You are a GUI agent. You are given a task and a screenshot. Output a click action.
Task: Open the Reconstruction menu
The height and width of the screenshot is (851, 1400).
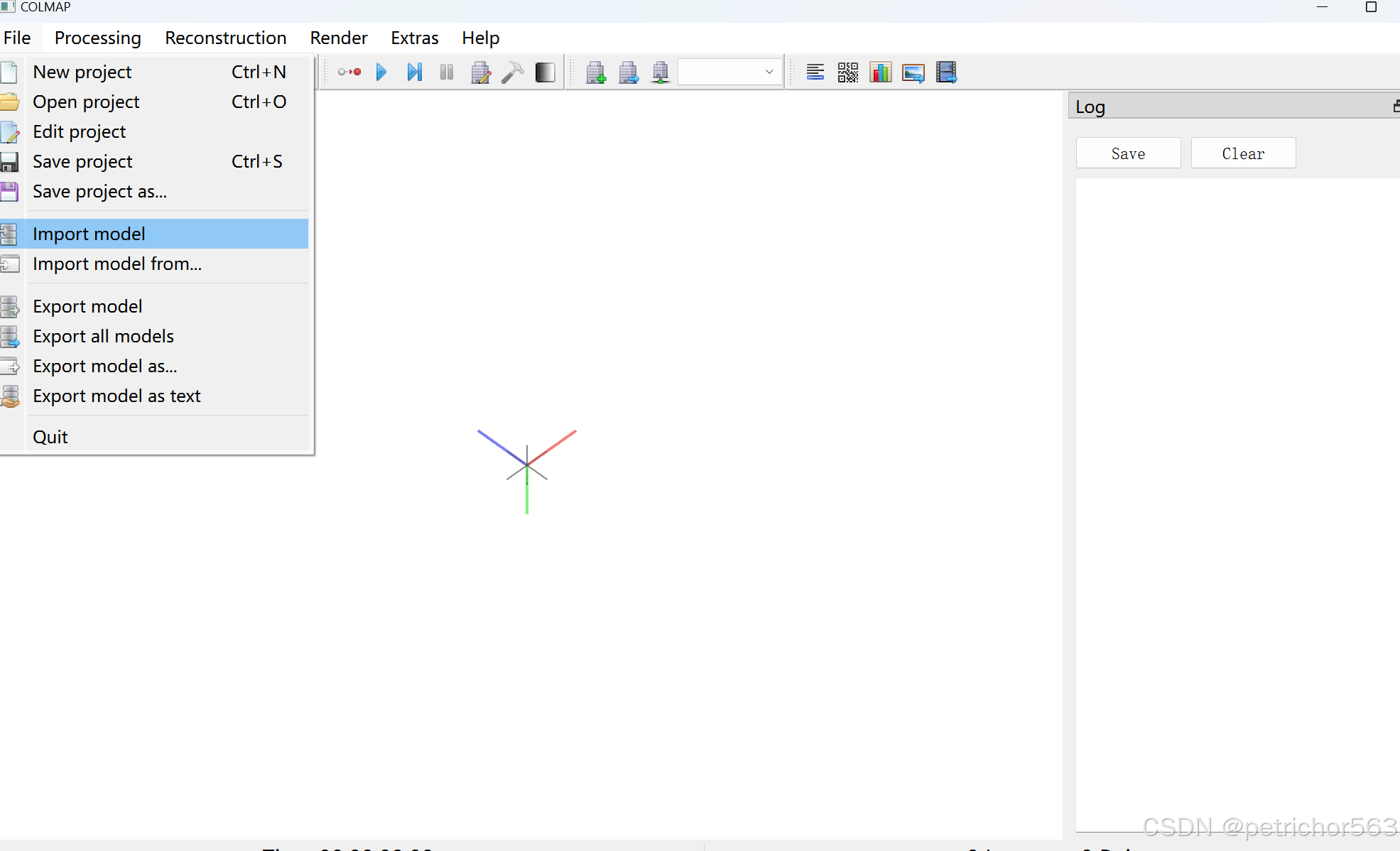point(225,38)
